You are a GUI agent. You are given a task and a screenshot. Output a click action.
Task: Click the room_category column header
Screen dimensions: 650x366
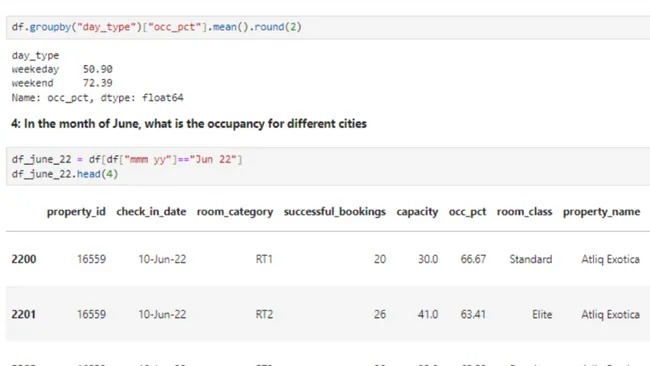(235, 212)
